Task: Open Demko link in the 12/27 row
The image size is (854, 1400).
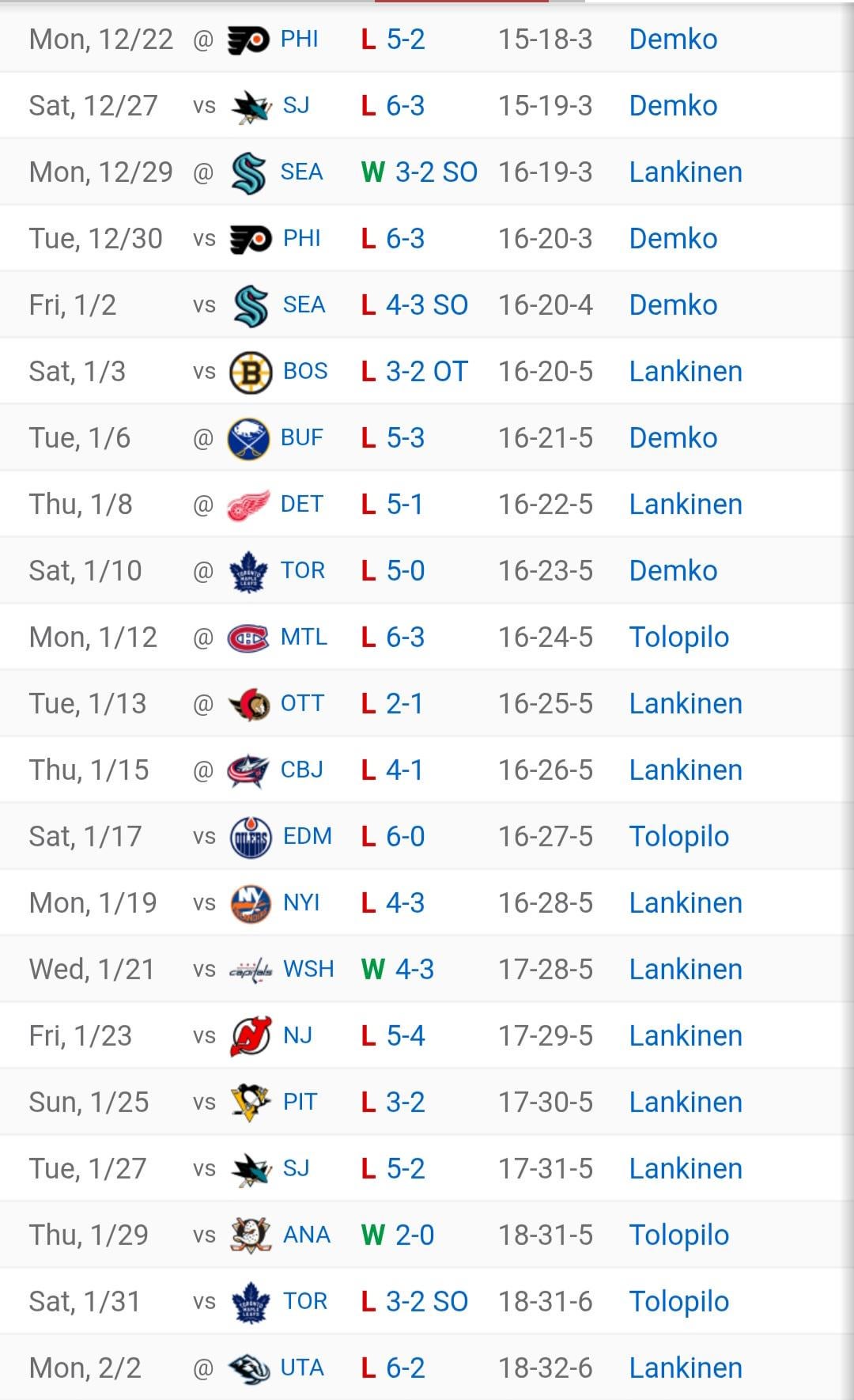Action: click(x=673, y=106)
